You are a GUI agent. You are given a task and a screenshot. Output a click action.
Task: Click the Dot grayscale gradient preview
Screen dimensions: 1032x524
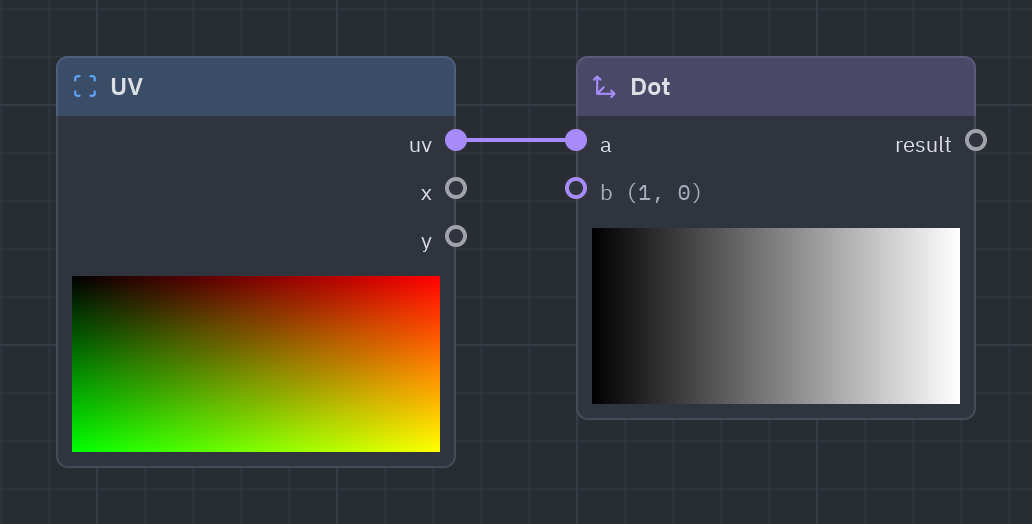[776, 316]
